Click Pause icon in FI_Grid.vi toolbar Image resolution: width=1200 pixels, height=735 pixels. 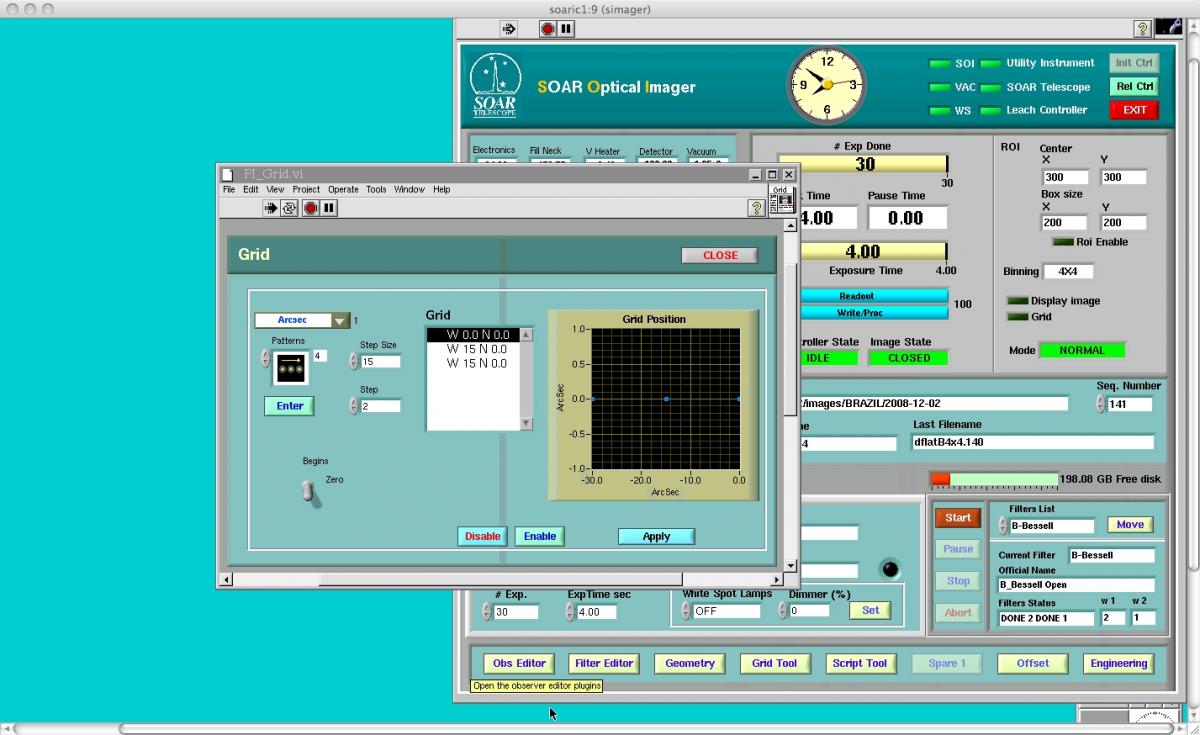point(329,208)
